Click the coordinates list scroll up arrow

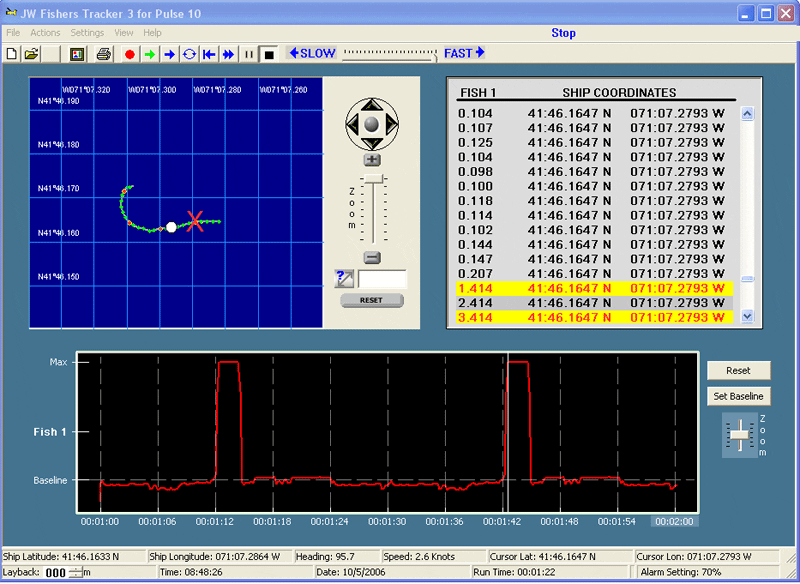(x=747, y=114)
